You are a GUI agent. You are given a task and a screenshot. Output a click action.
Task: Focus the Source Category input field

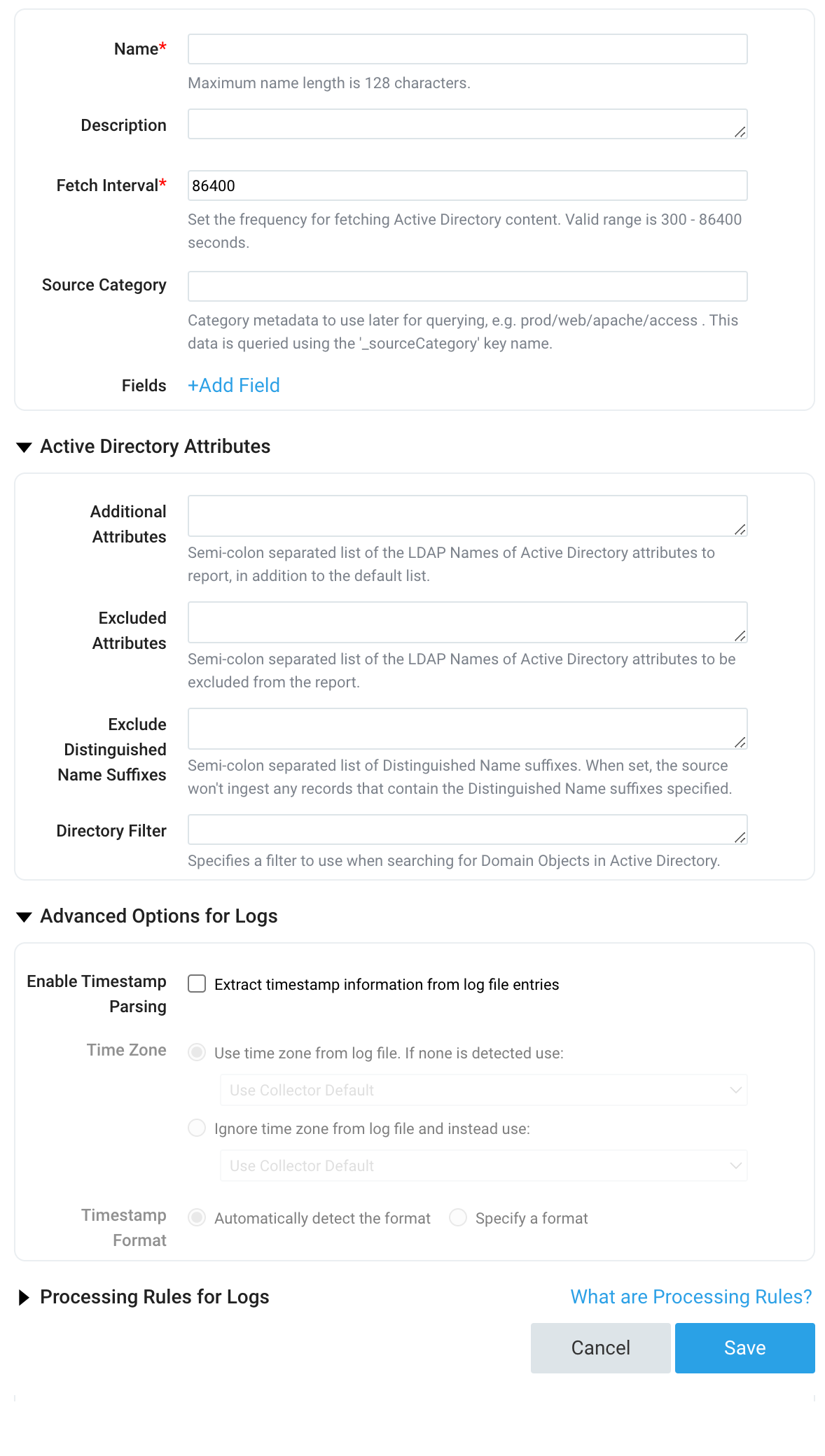pos(467,286)
